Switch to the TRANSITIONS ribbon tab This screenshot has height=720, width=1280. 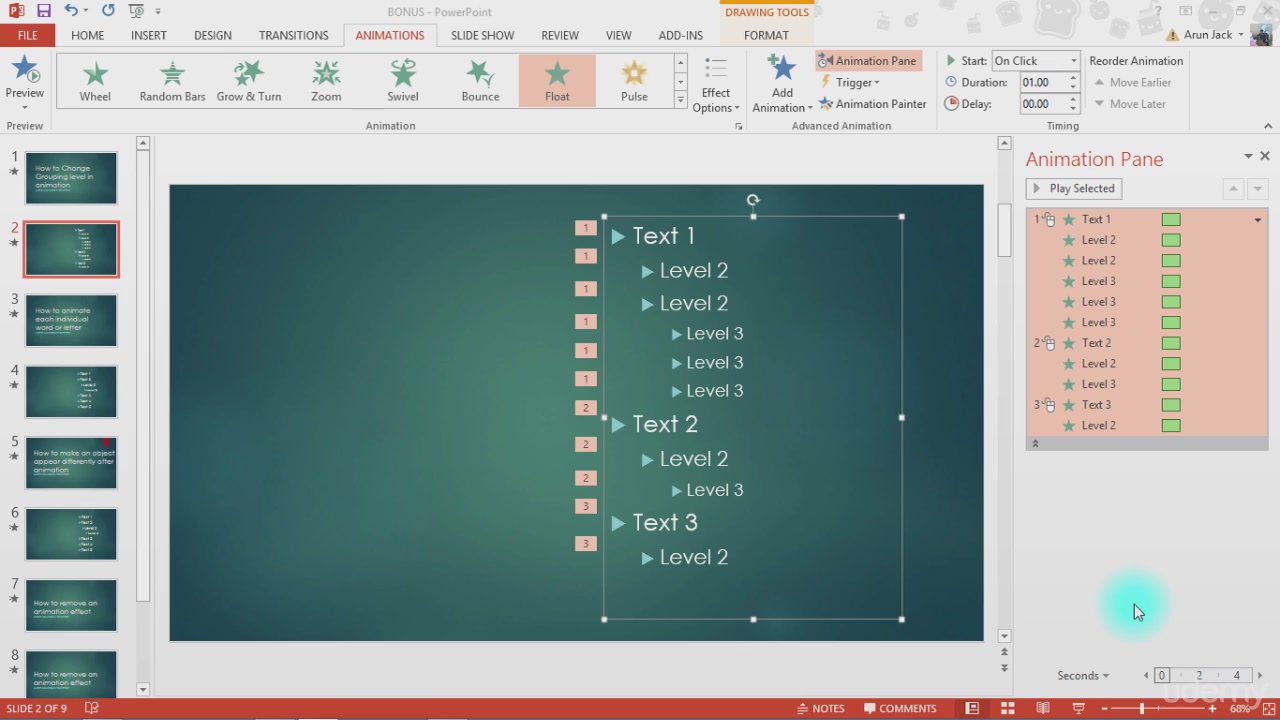point(293,34)
